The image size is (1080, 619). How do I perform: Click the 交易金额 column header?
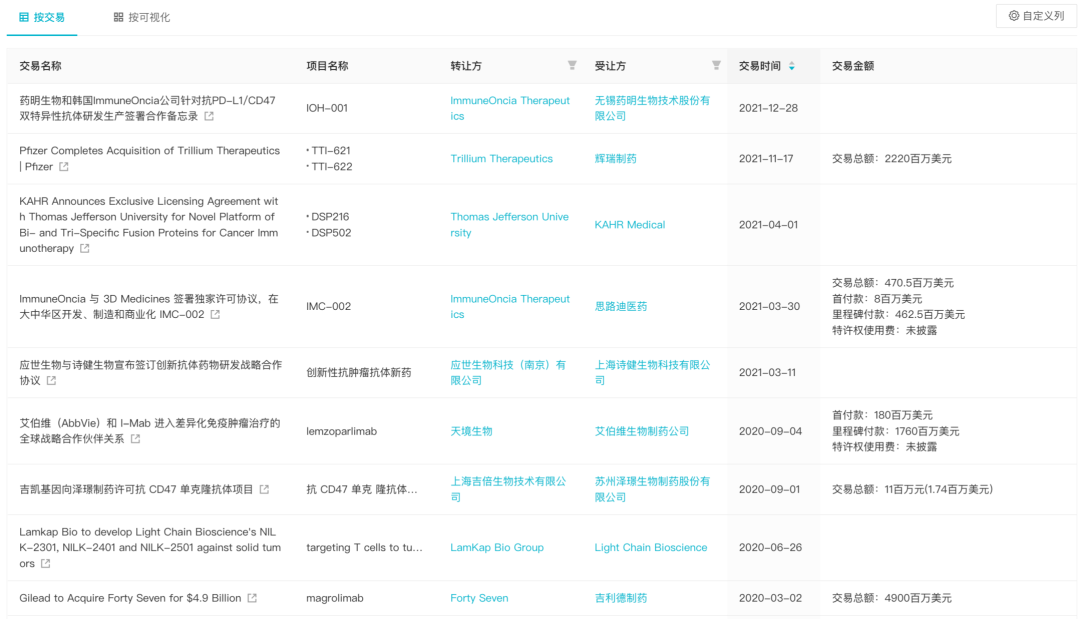[x=853, y=66]
